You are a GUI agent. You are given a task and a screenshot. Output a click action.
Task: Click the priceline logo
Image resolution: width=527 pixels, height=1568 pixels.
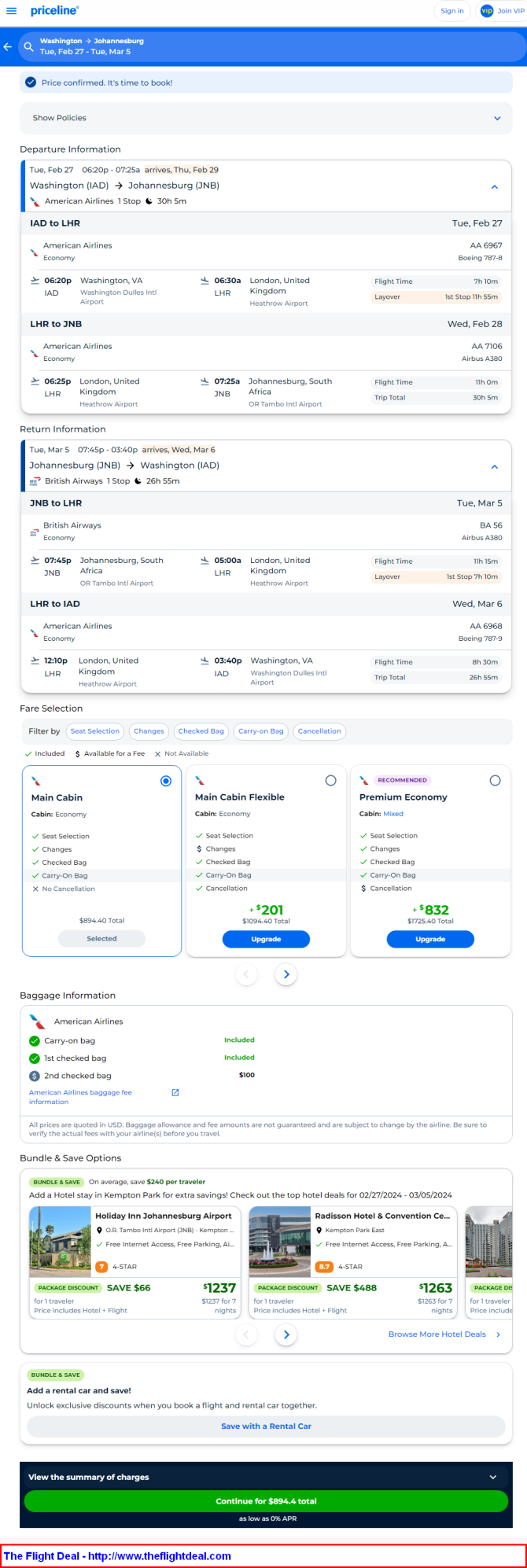tap(54, 10)
